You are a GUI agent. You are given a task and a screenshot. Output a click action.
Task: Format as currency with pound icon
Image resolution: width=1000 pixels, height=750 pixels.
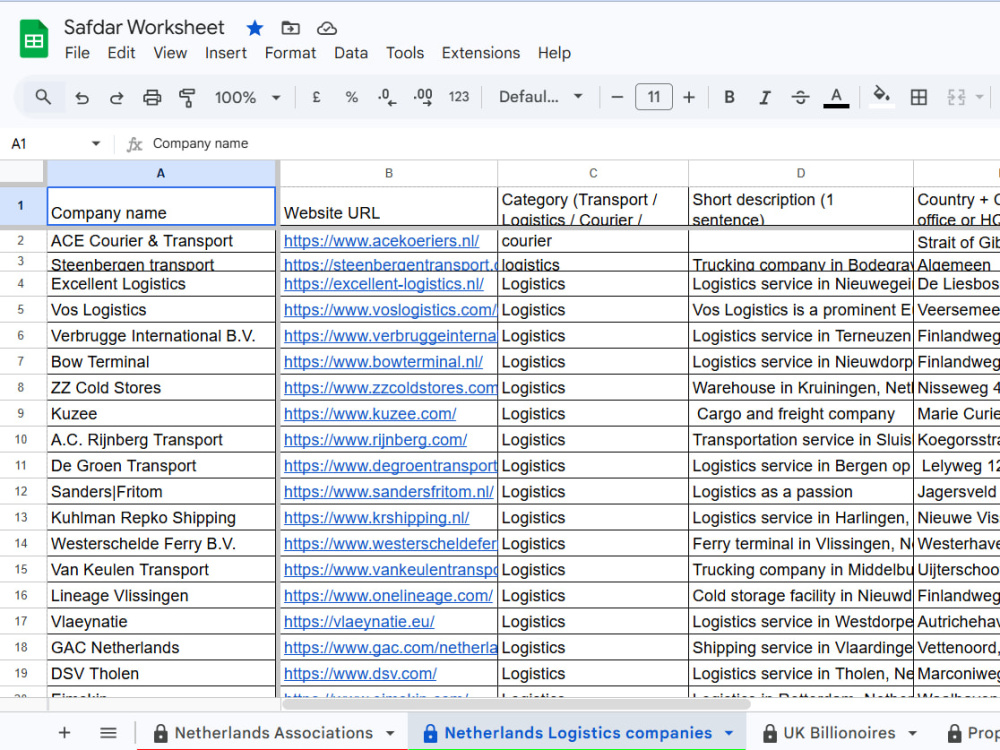(x=316, y=97)
